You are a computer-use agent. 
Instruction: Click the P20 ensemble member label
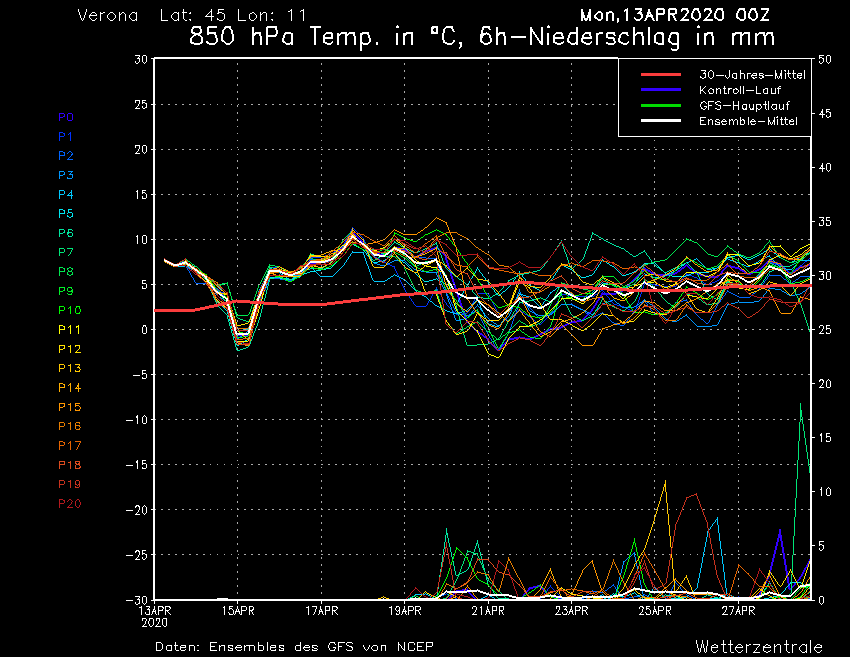click(x=69, y=504)
